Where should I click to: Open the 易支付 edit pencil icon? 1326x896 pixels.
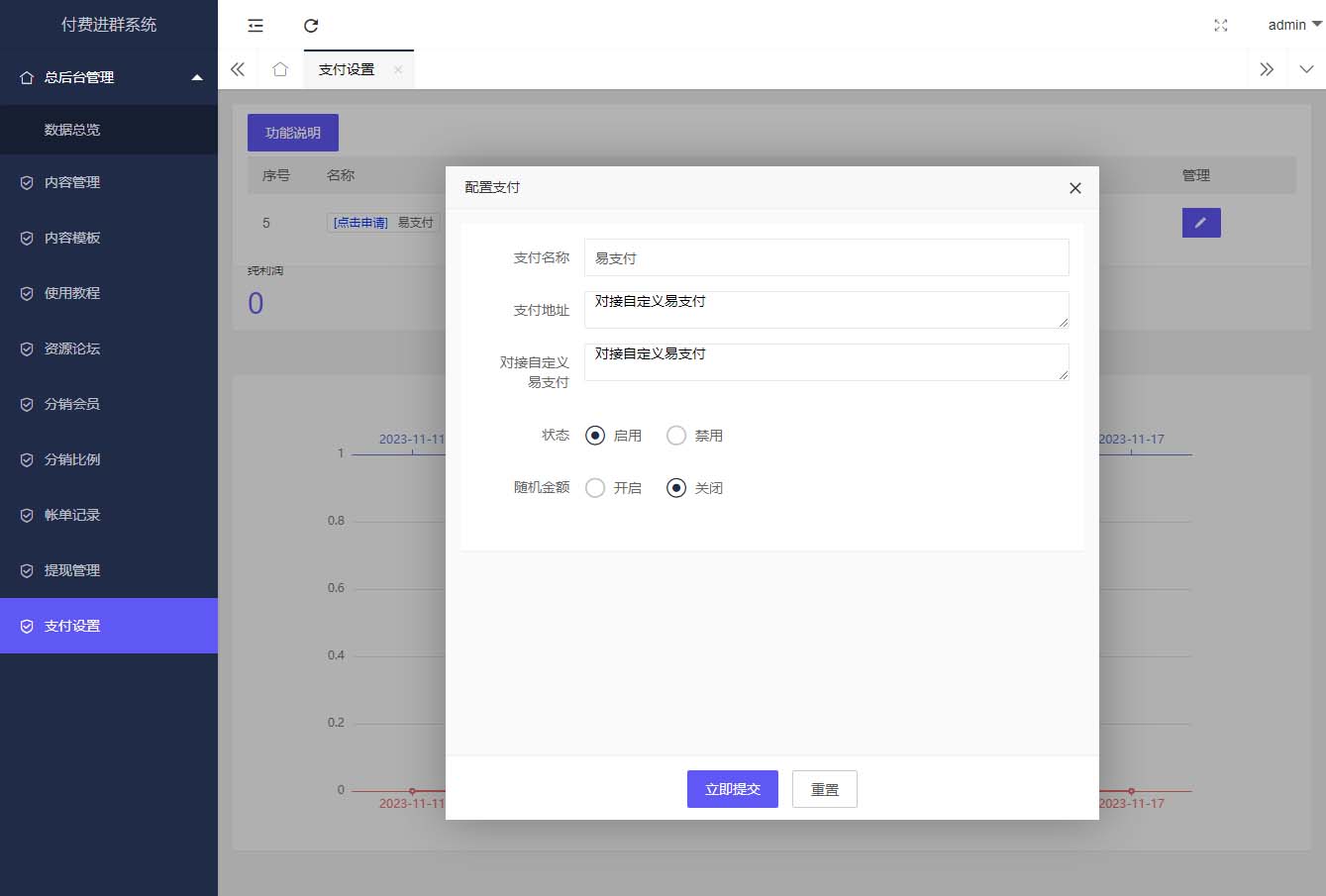tap(1201, 223)
